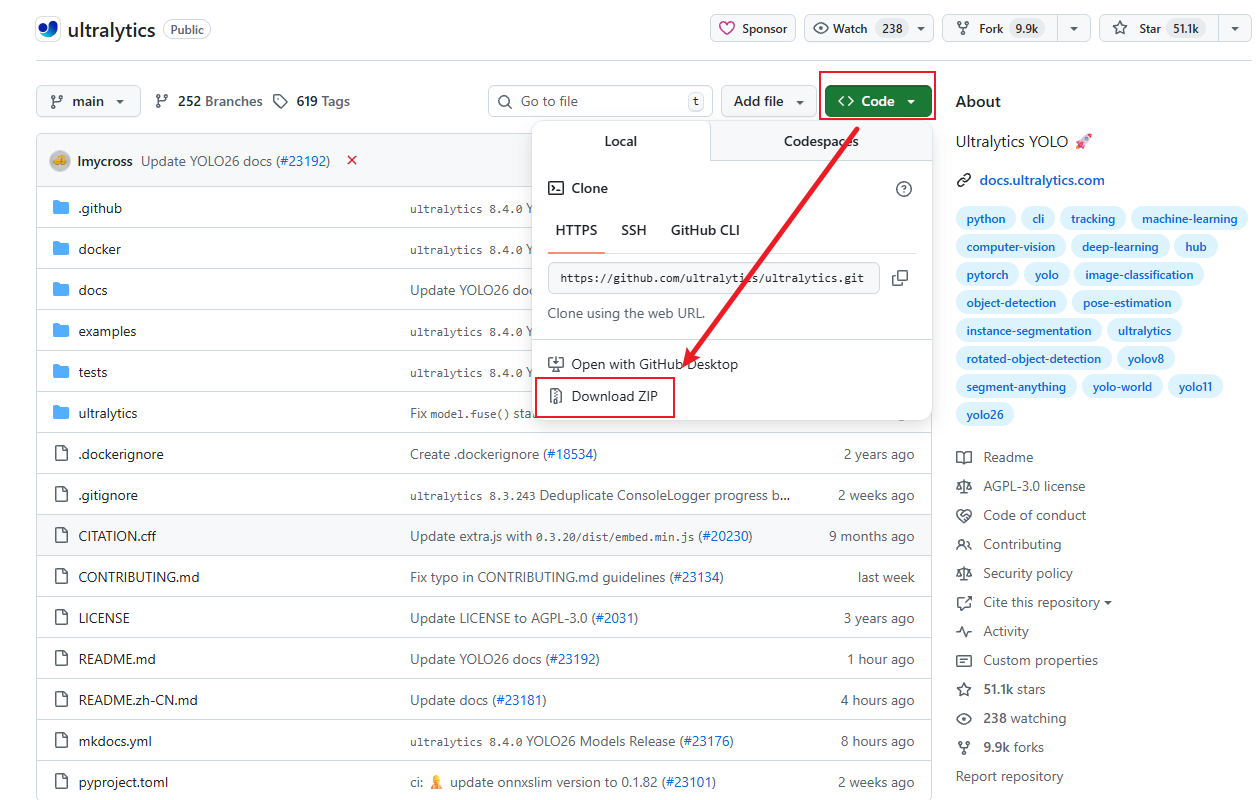
Task: Toggle the green Code dropdown button
Action: [878, 101]
